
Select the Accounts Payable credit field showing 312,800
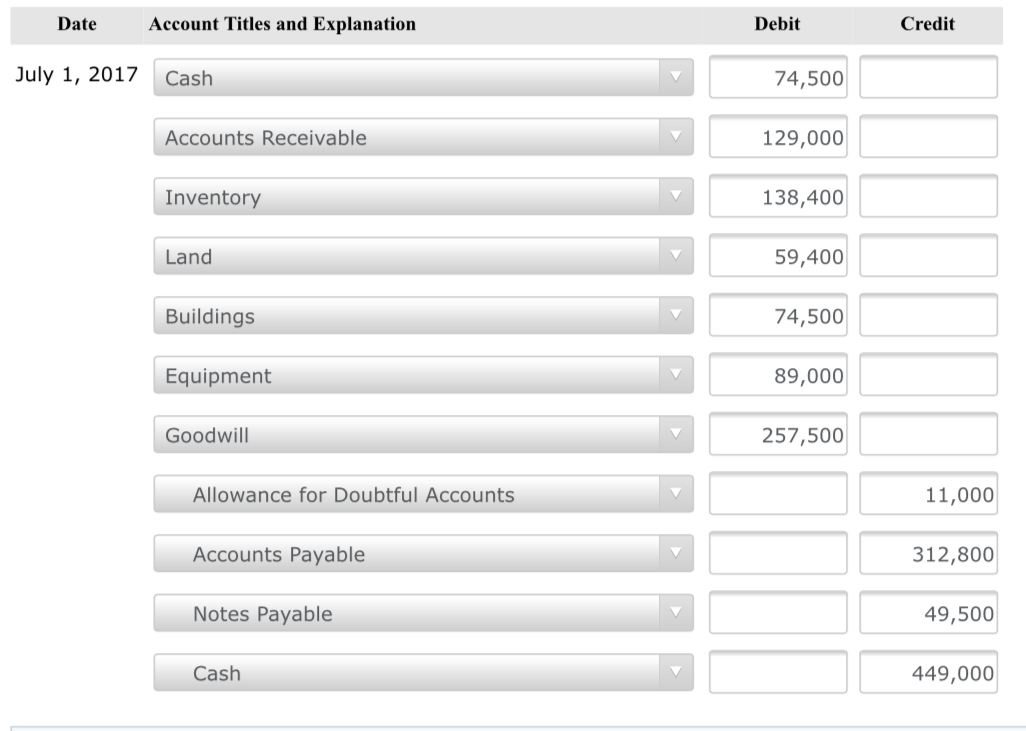(x=927, y=553)
